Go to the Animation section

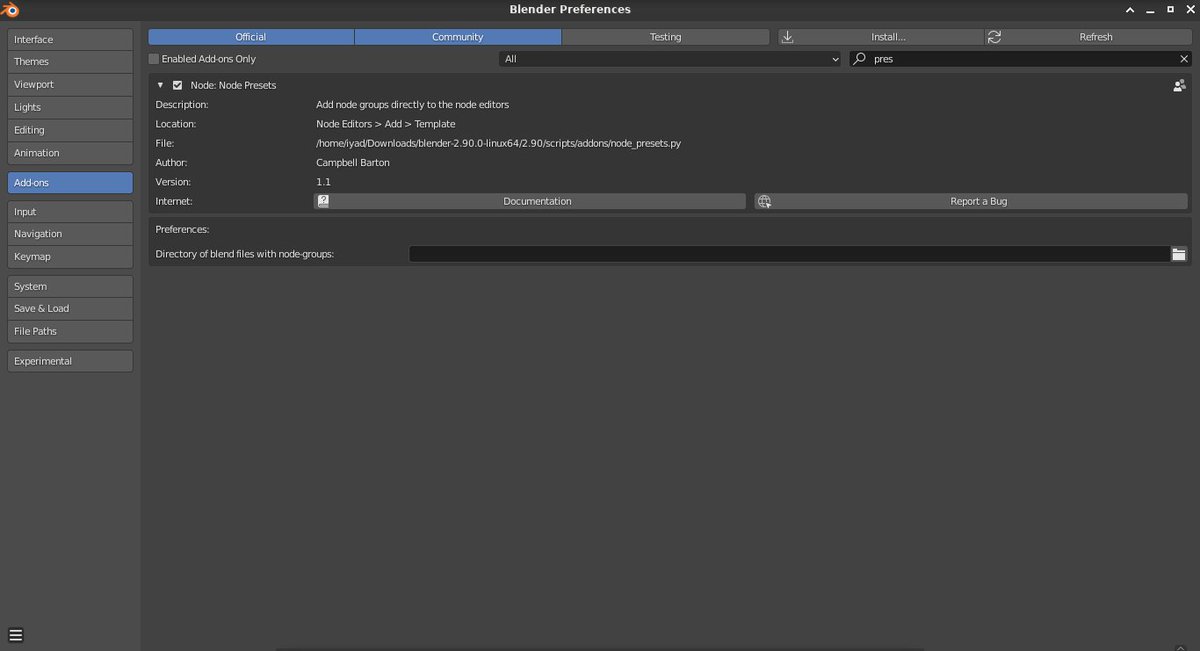coord(70,153)
